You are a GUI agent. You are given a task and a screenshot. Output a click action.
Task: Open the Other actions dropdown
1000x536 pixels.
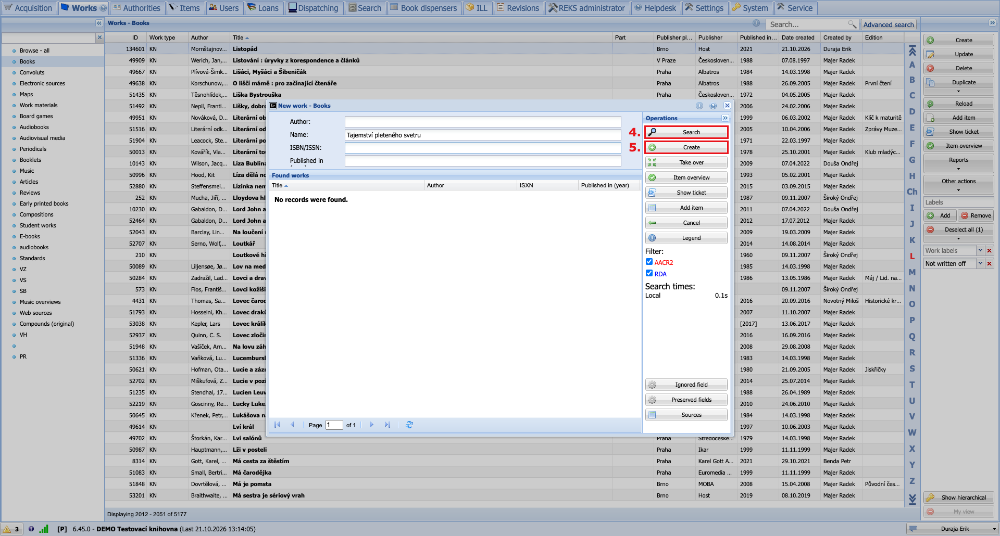(959, 184)
